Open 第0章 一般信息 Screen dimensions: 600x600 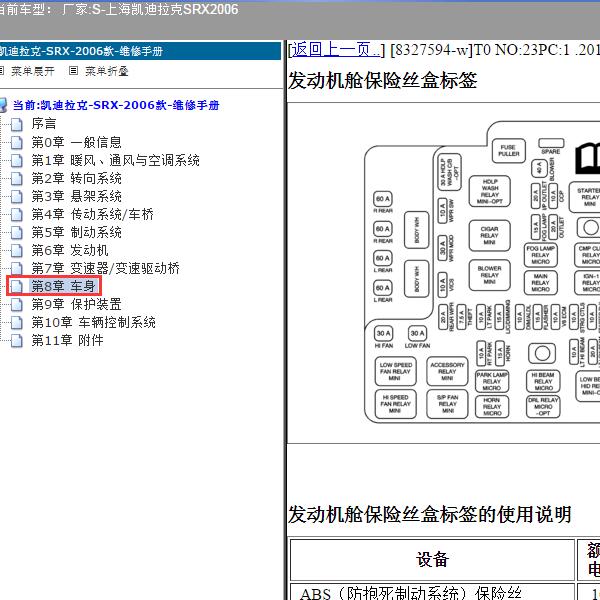click(77, 142)
